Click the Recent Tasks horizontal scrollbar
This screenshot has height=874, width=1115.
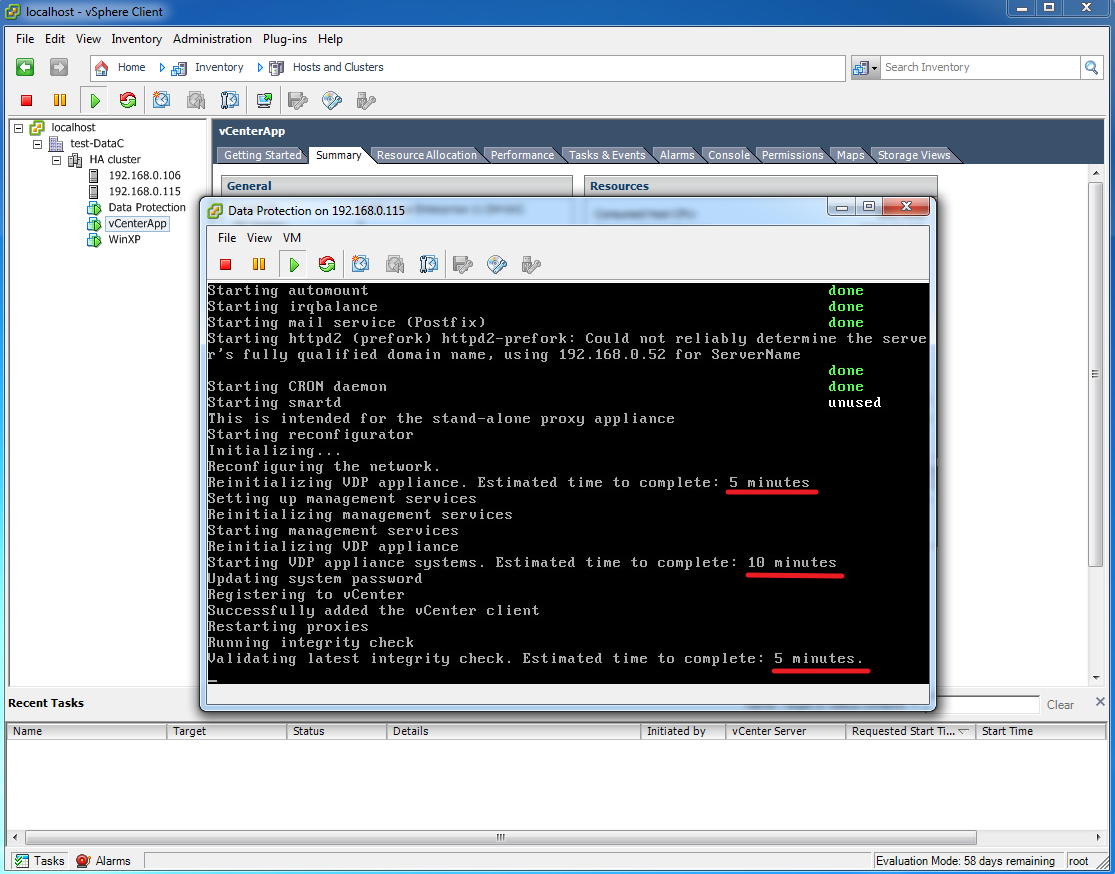point(500,837)
